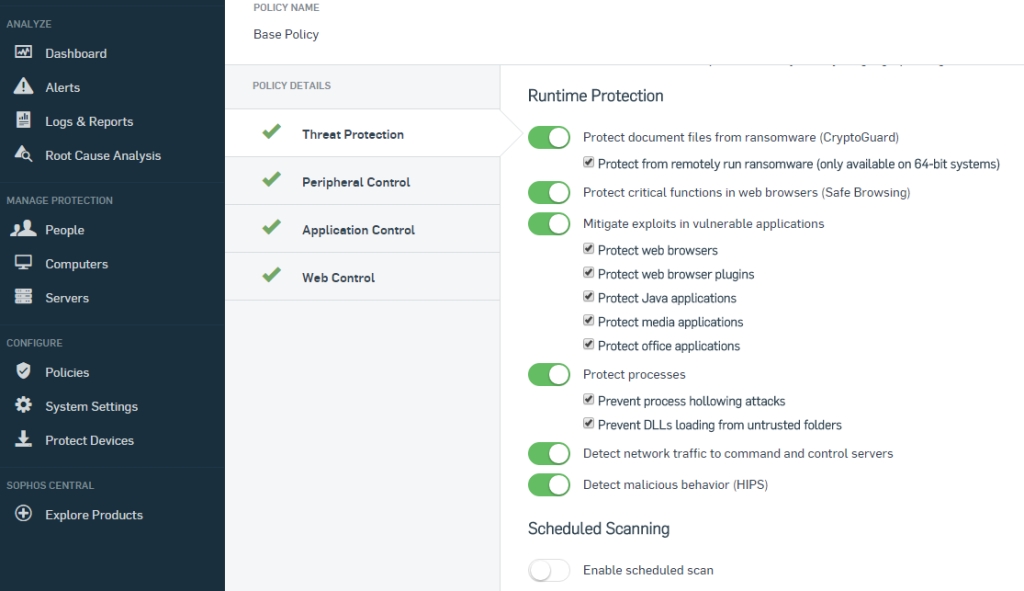Open the Application Control tab
Screen dimensions: 1024x591
click(358, 230)
